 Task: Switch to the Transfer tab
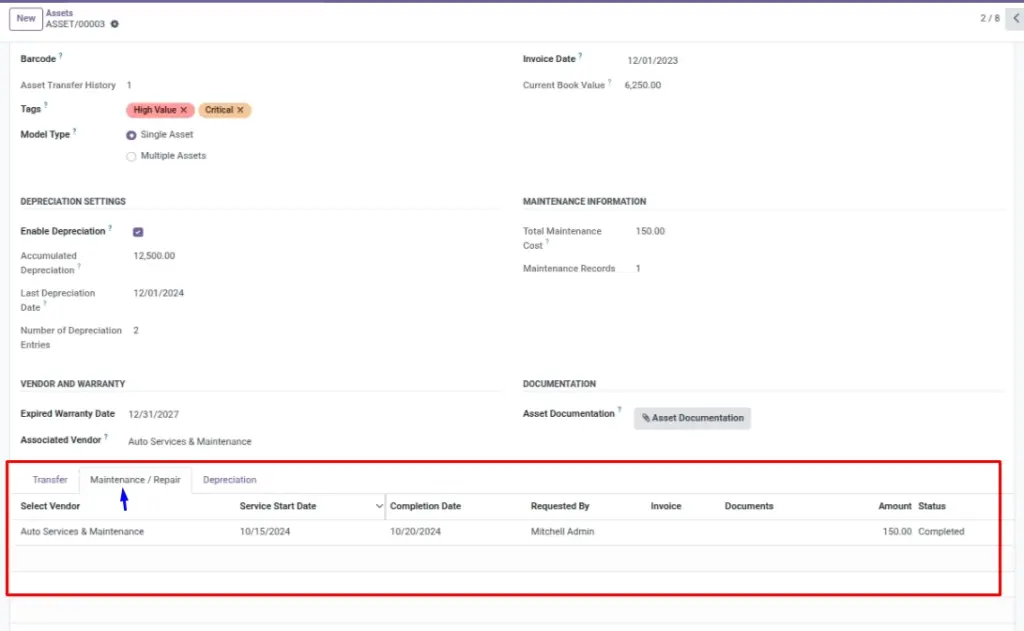[x=50, y=479]
